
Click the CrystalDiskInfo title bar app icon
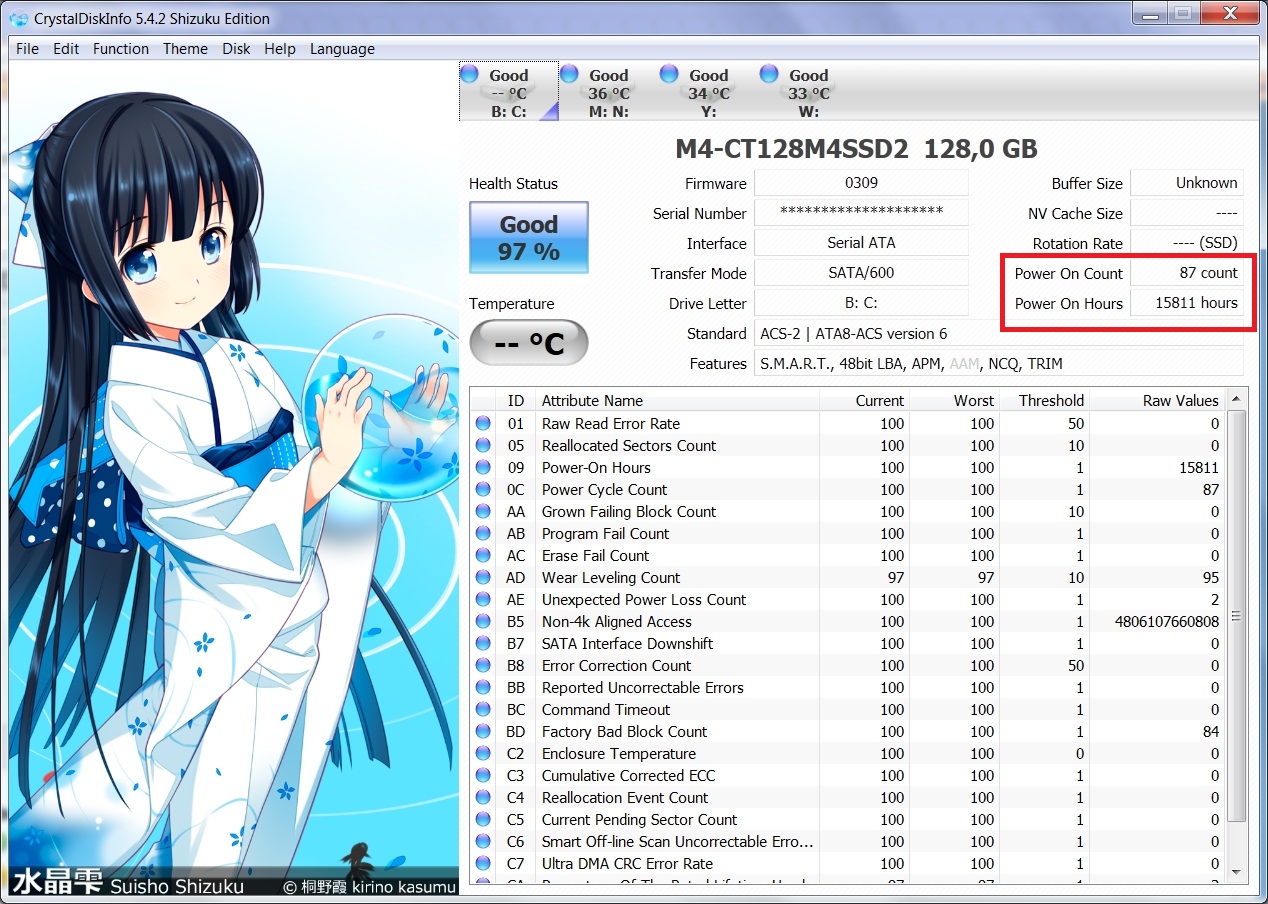click(18, 18)
